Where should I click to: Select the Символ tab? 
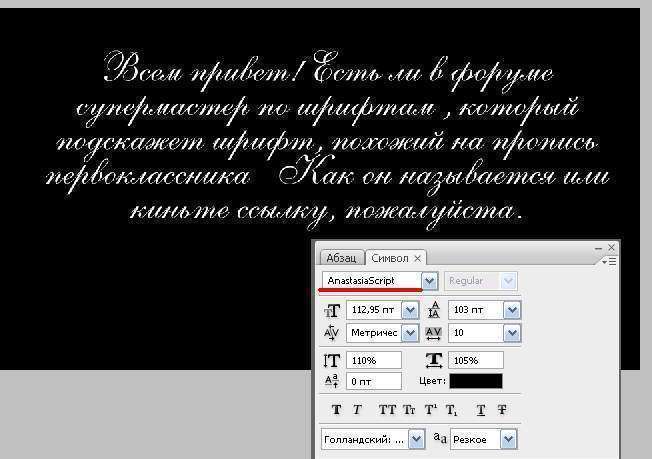(x=389, y=258)
